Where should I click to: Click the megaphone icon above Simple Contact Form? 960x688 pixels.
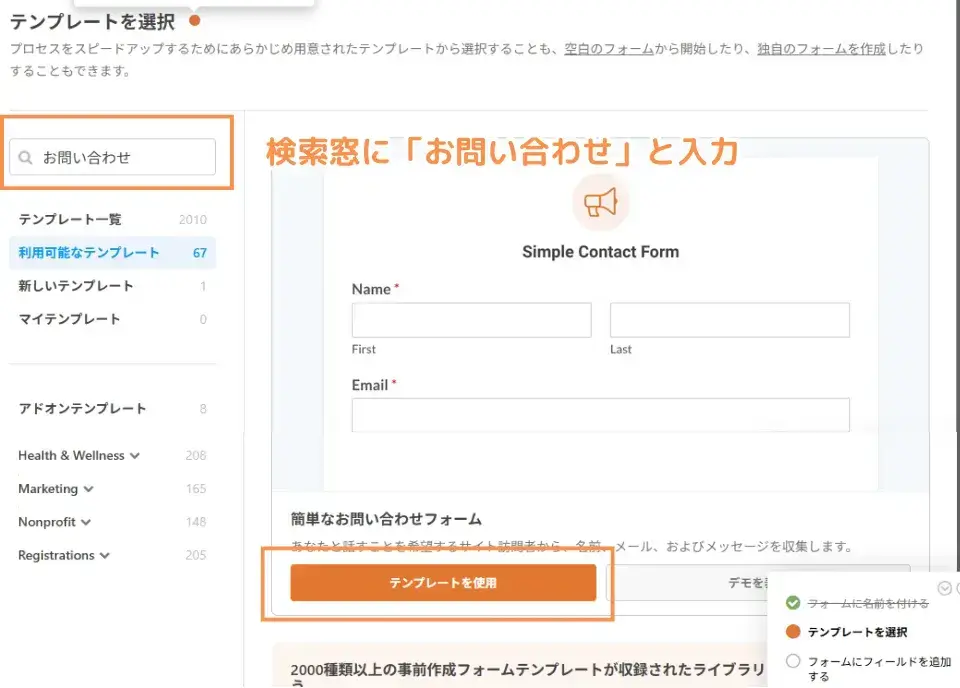point(600,202)
